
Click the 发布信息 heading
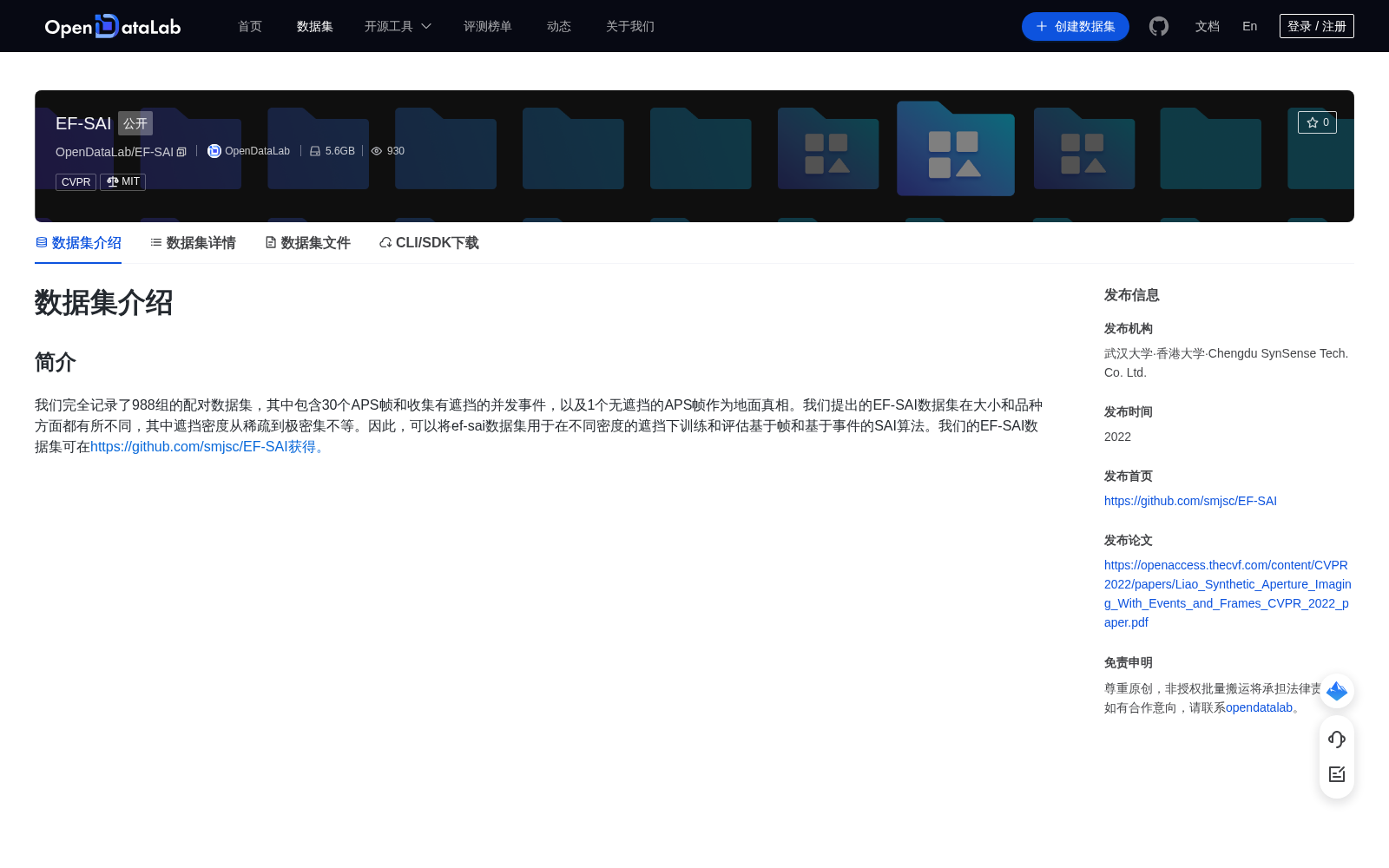1131,295
